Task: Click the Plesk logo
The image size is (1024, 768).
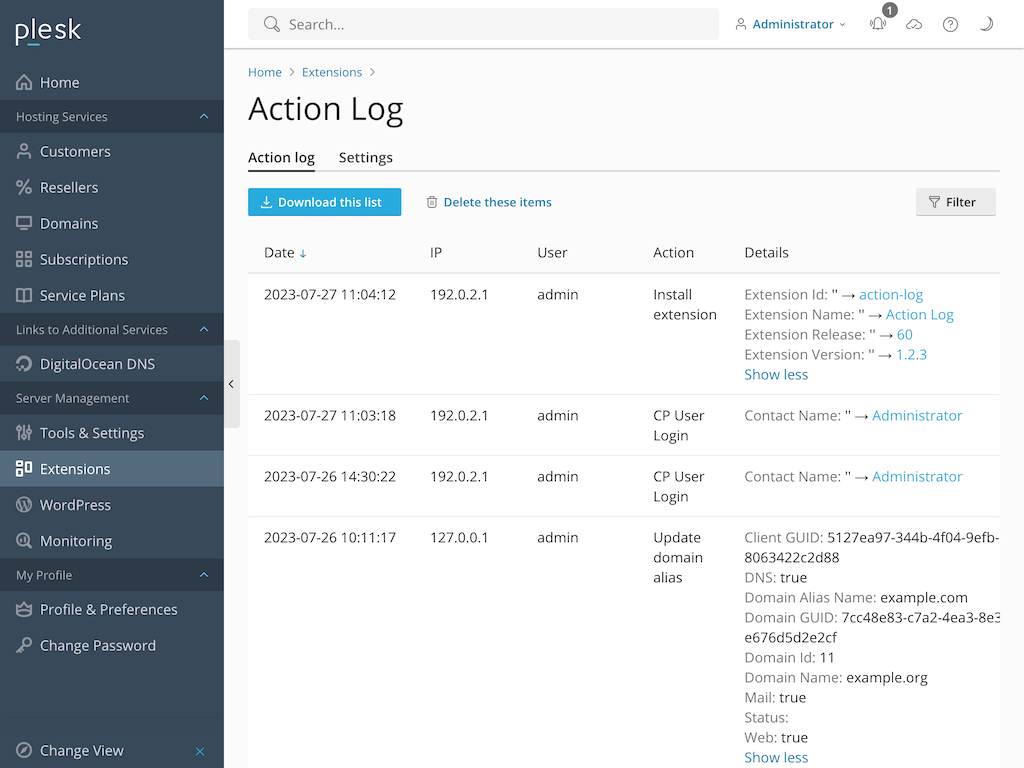Action: [x=48, y=31]
